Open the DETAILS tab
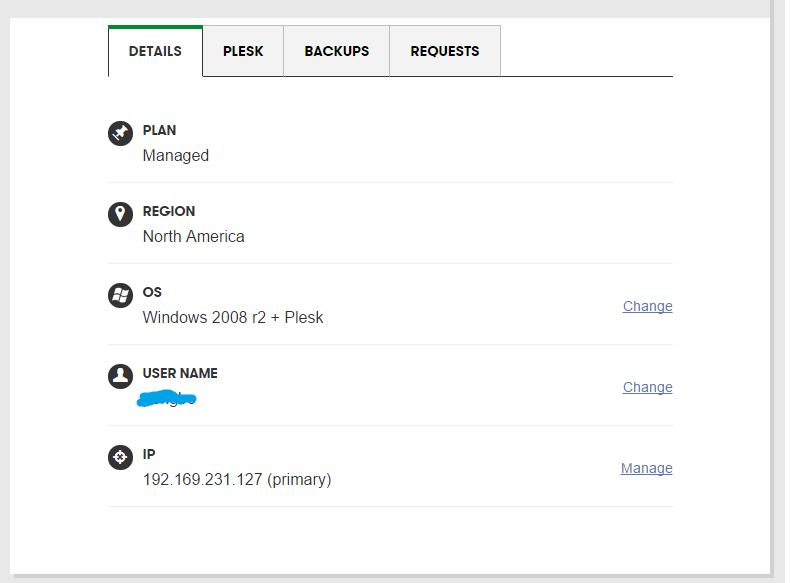Viewport: 795px width, 583px height. tap(155, 51)
